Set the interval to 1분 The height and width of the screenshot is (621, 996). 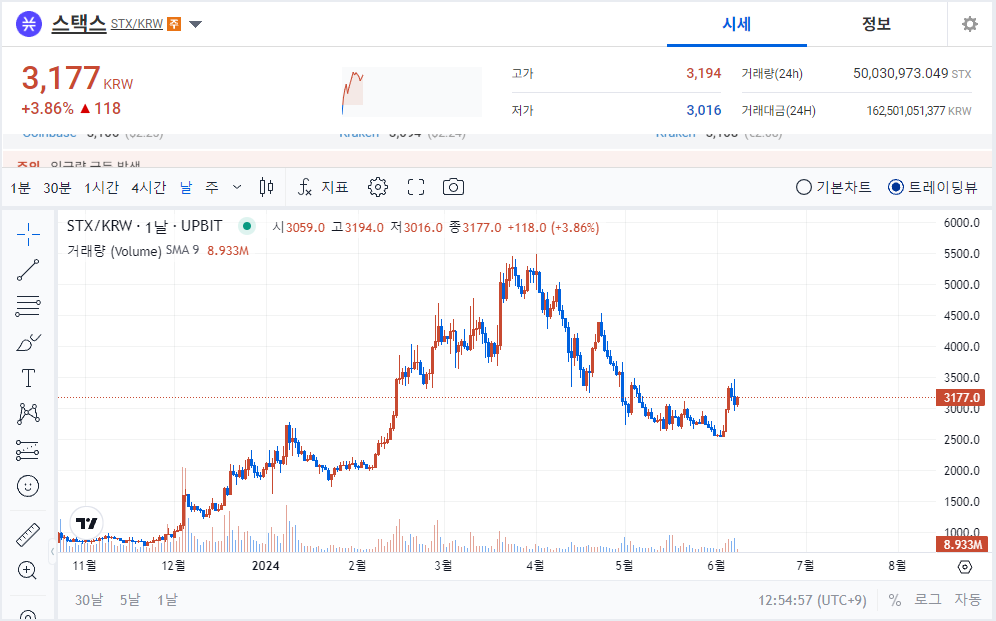(20, 187)
